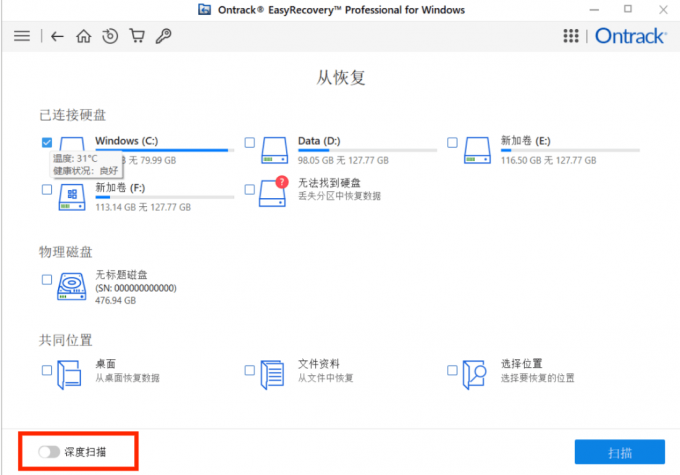Click 98.05 GB 无 127.77 GB text
Screen dimensions: 680x475
(343, 161)
